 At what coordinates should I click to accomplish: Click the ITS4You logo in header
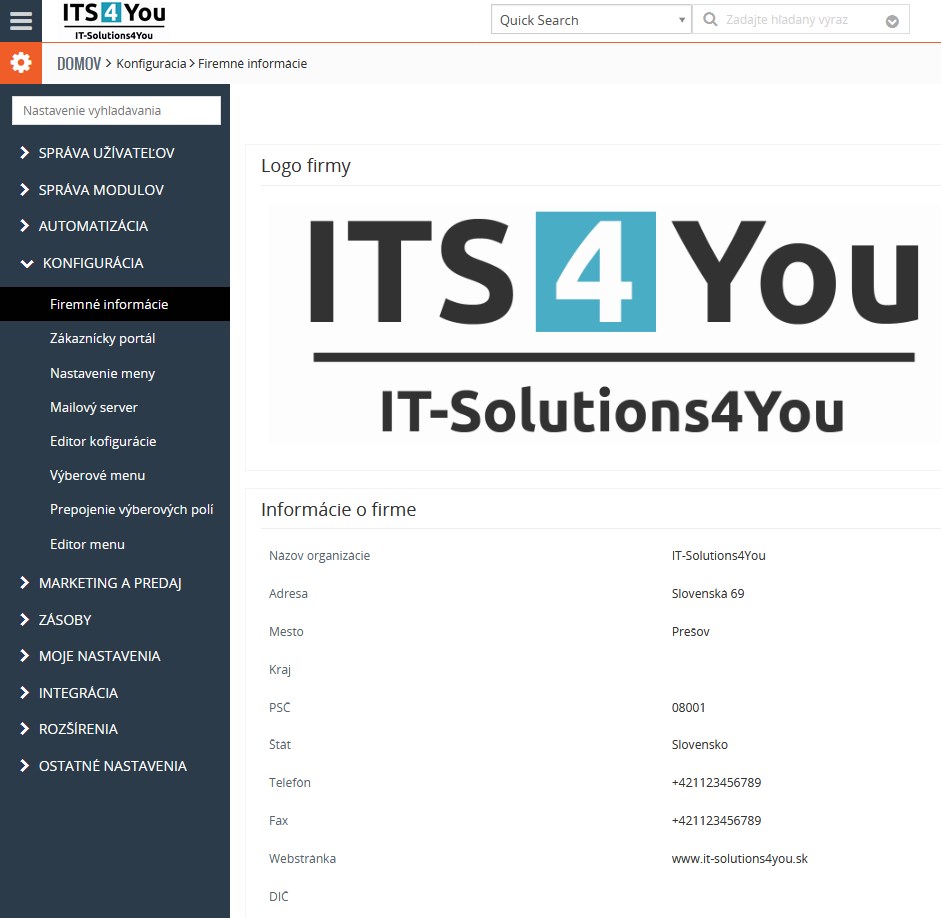pyautogui.click(x=113, y=21)
